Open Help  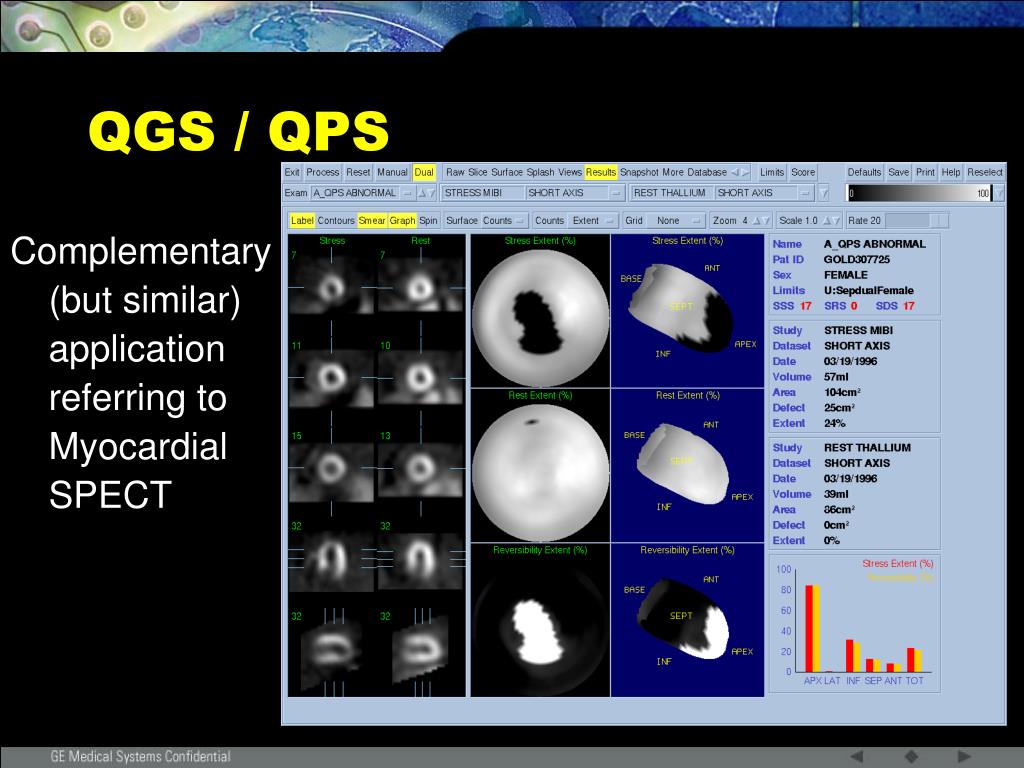[951, 172]
